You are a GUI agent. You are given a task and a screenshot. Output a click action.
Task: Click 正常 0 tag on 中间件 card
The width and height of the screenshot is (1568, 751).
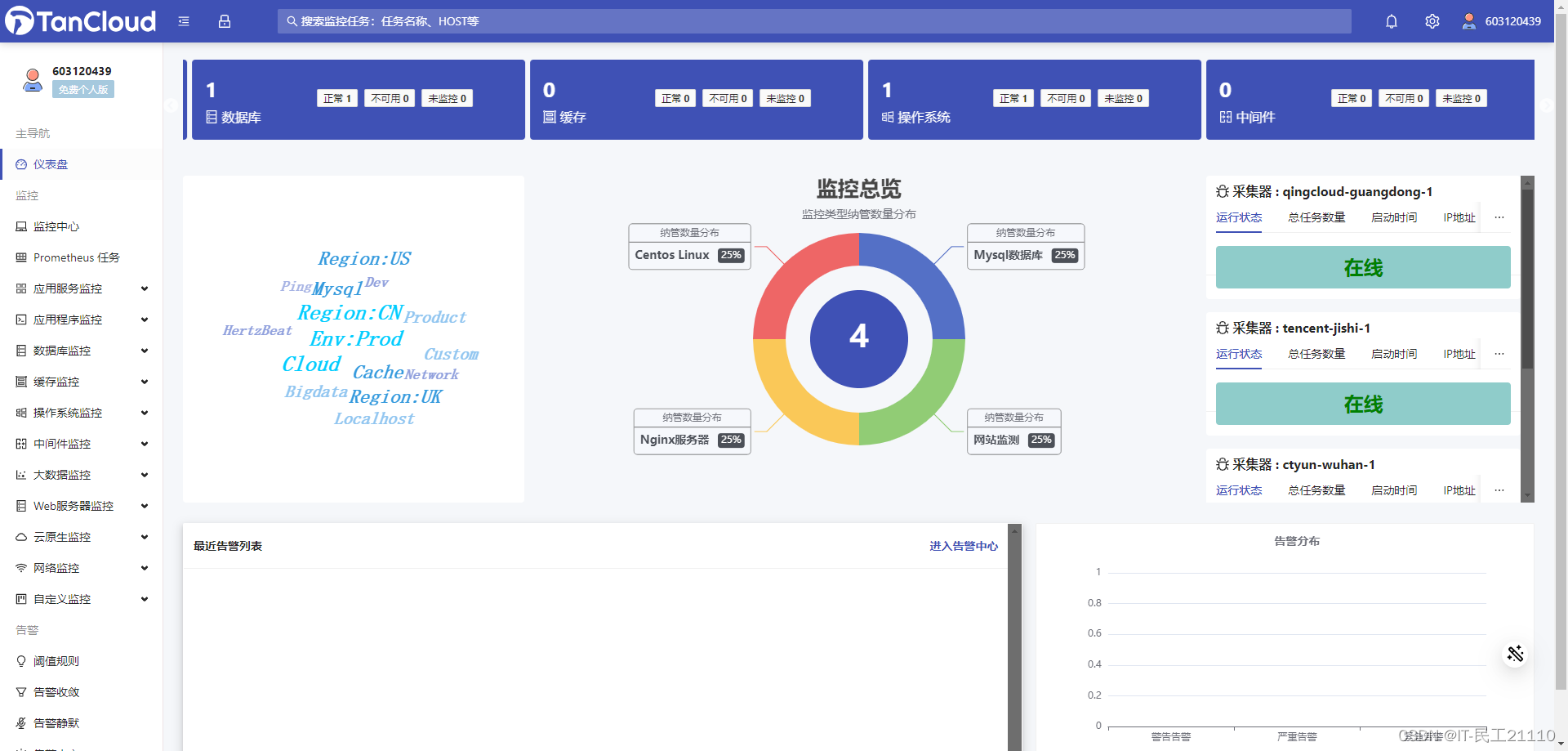(x=1352, y=98)
